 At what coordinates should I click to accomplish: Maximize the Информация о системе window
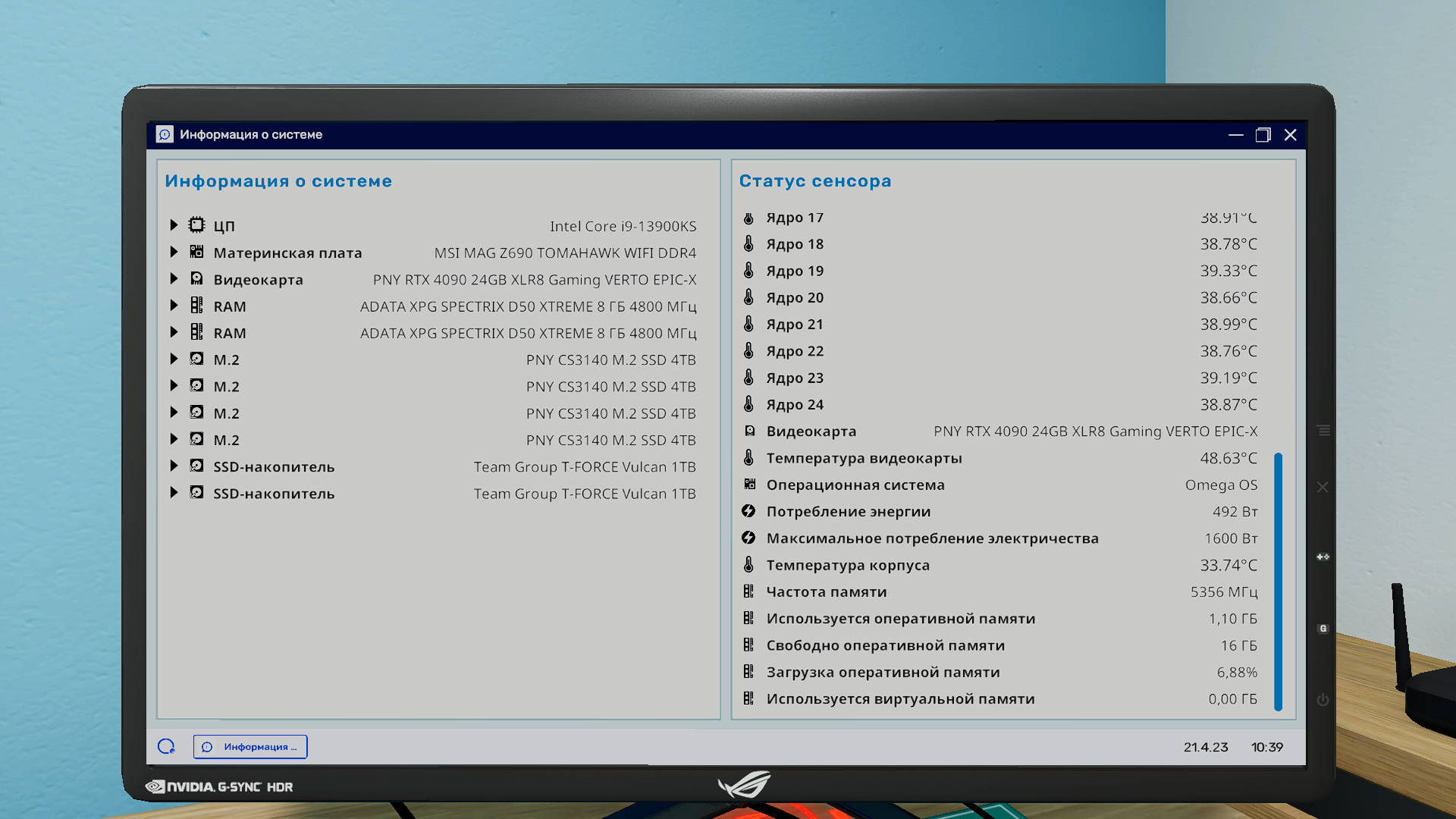[x=1263, y=135]
